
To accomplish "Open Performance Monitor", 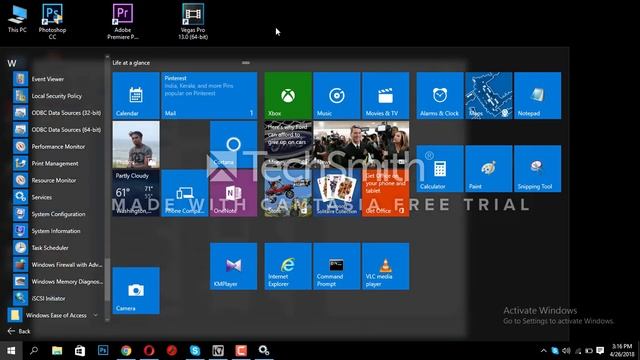I will (58, 147).
